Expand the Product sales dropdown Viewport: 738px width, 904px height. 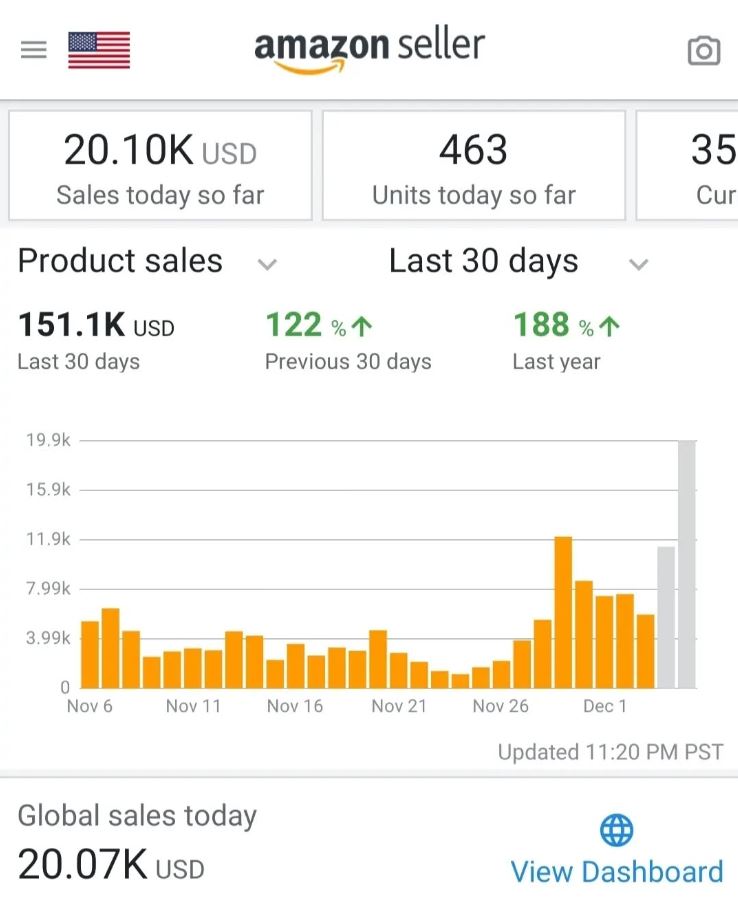coord(266,264)
